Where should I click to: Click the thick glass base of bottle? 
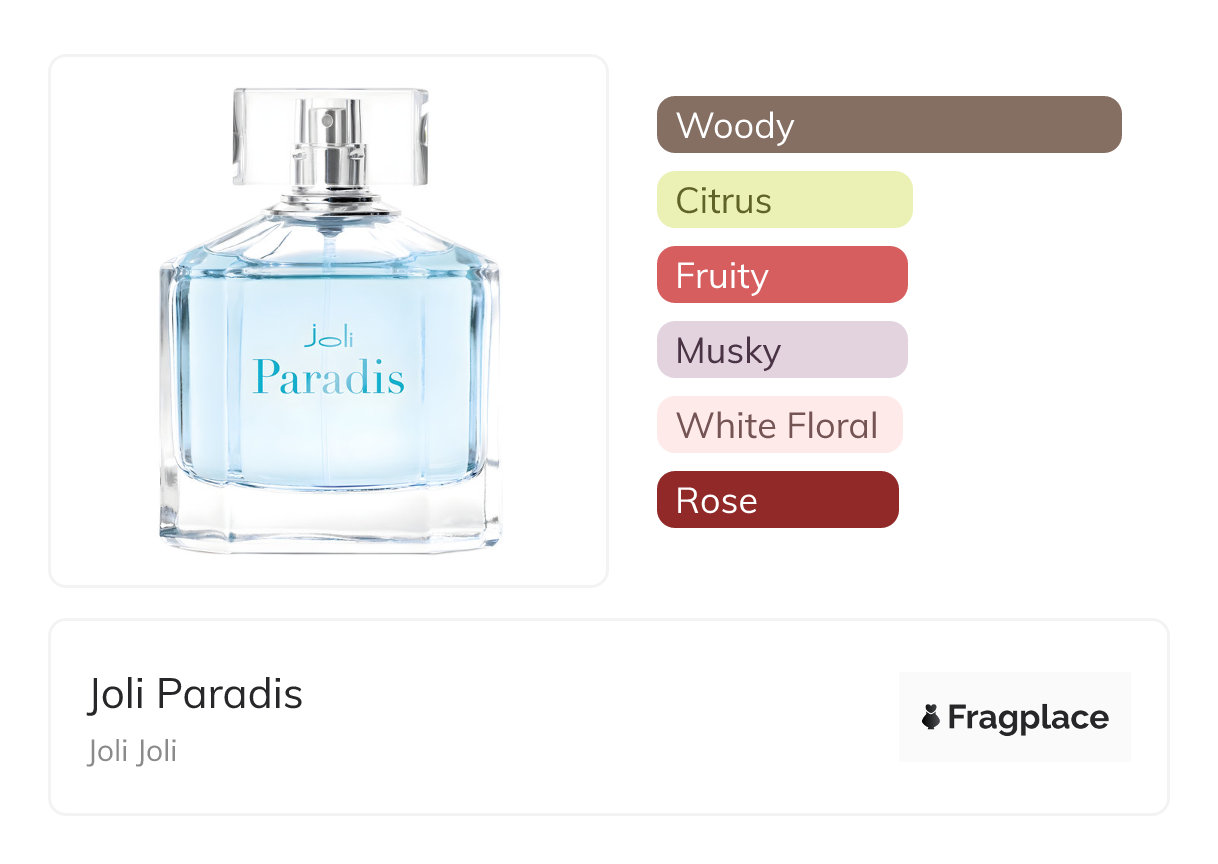point(329,515)
